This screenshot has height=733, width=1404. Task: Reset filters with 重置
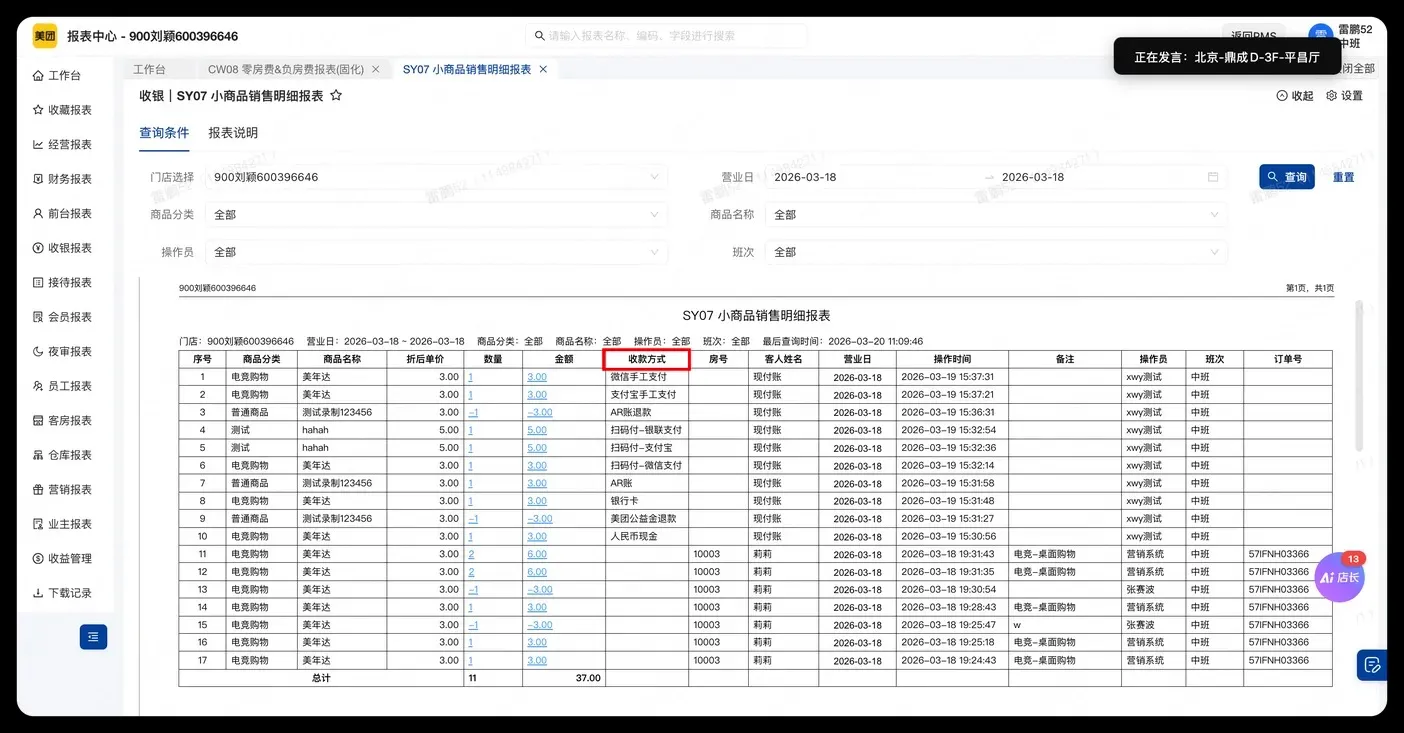1342,176
